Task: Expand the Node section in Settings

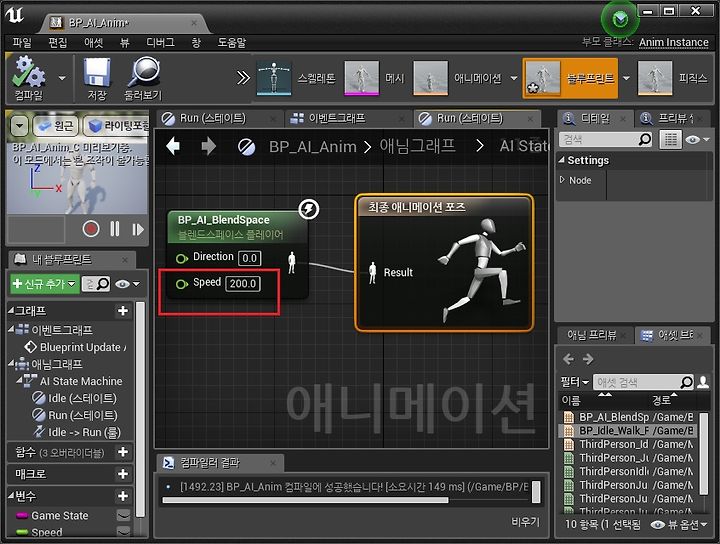Action: click(562, 180)
